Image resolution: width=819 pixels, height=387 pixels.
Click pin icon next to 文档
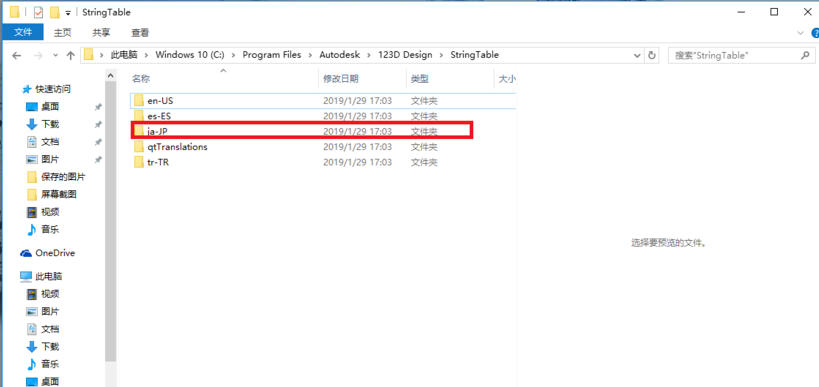click(98, 142)
